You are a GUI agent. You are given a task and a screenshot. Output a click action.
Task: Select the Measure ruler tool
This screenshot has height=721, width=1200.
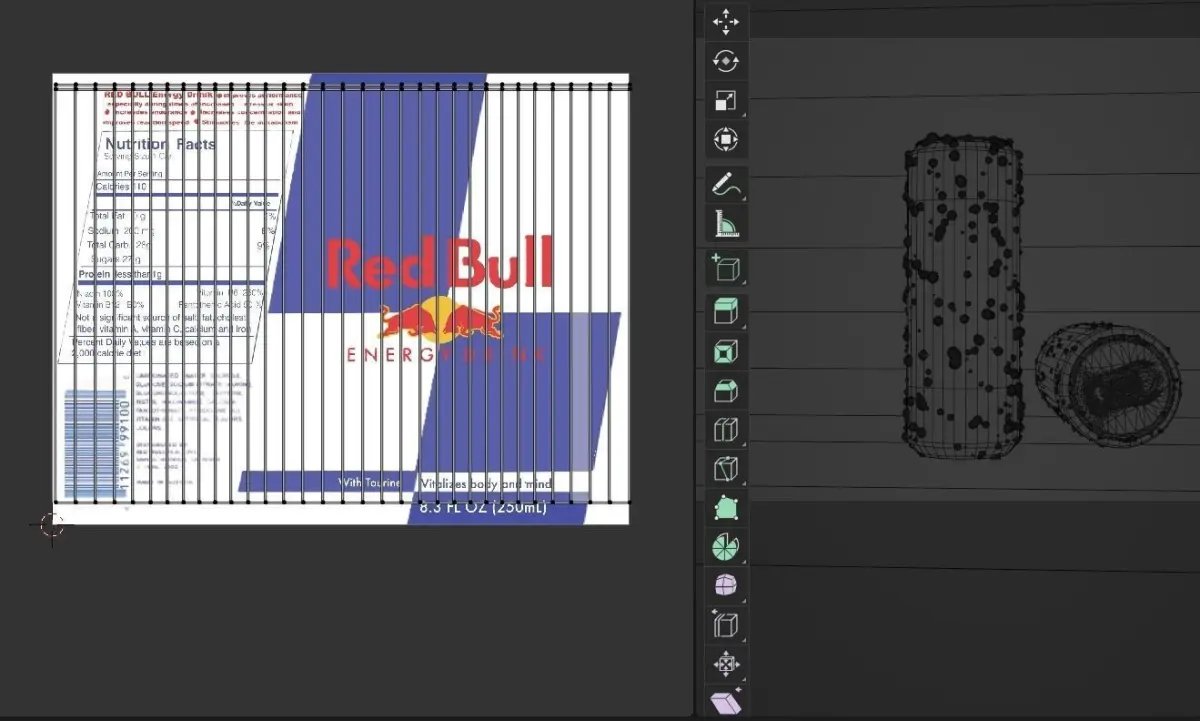(x=725, y=224)
